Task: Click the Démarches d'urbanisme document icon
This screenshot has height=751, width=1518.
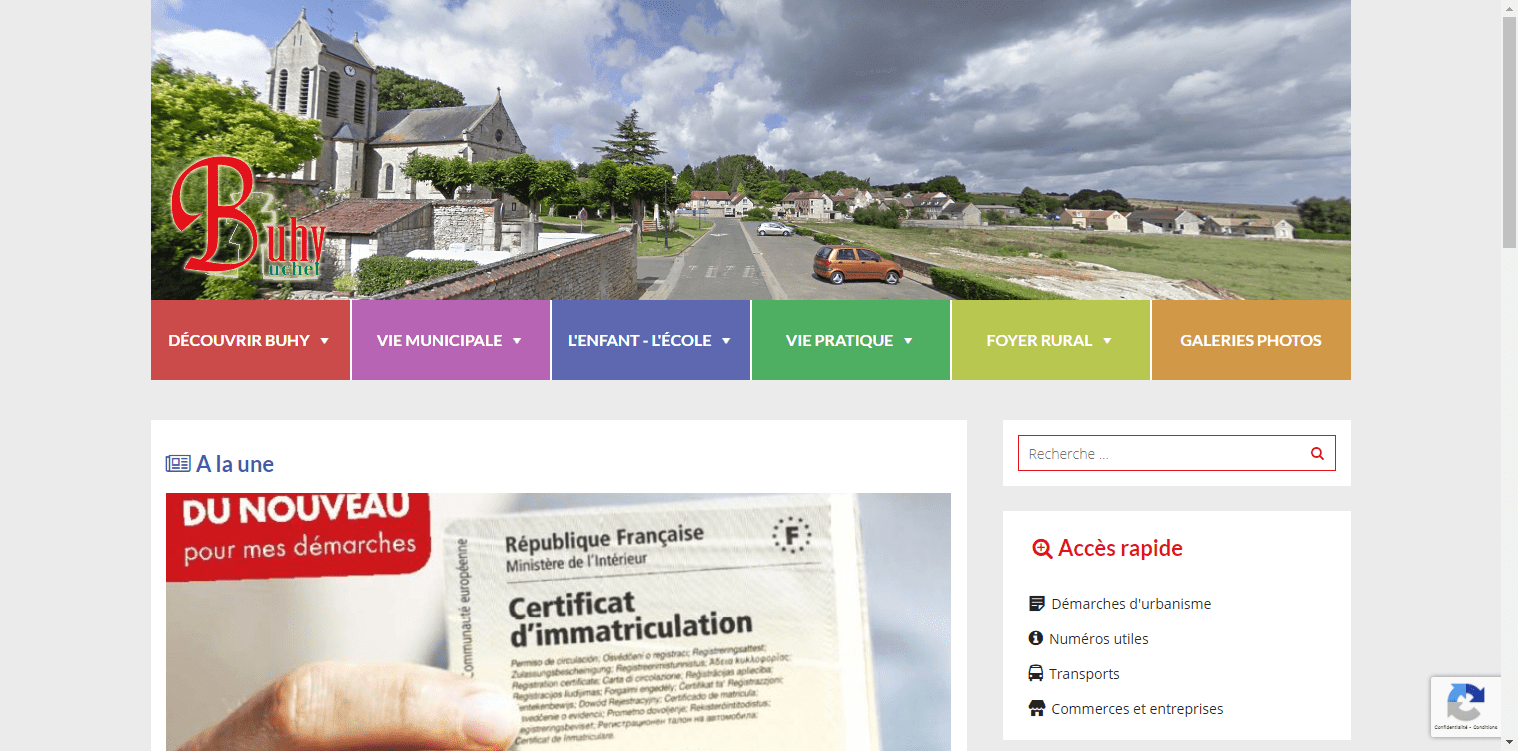Action: [1037, 604]
